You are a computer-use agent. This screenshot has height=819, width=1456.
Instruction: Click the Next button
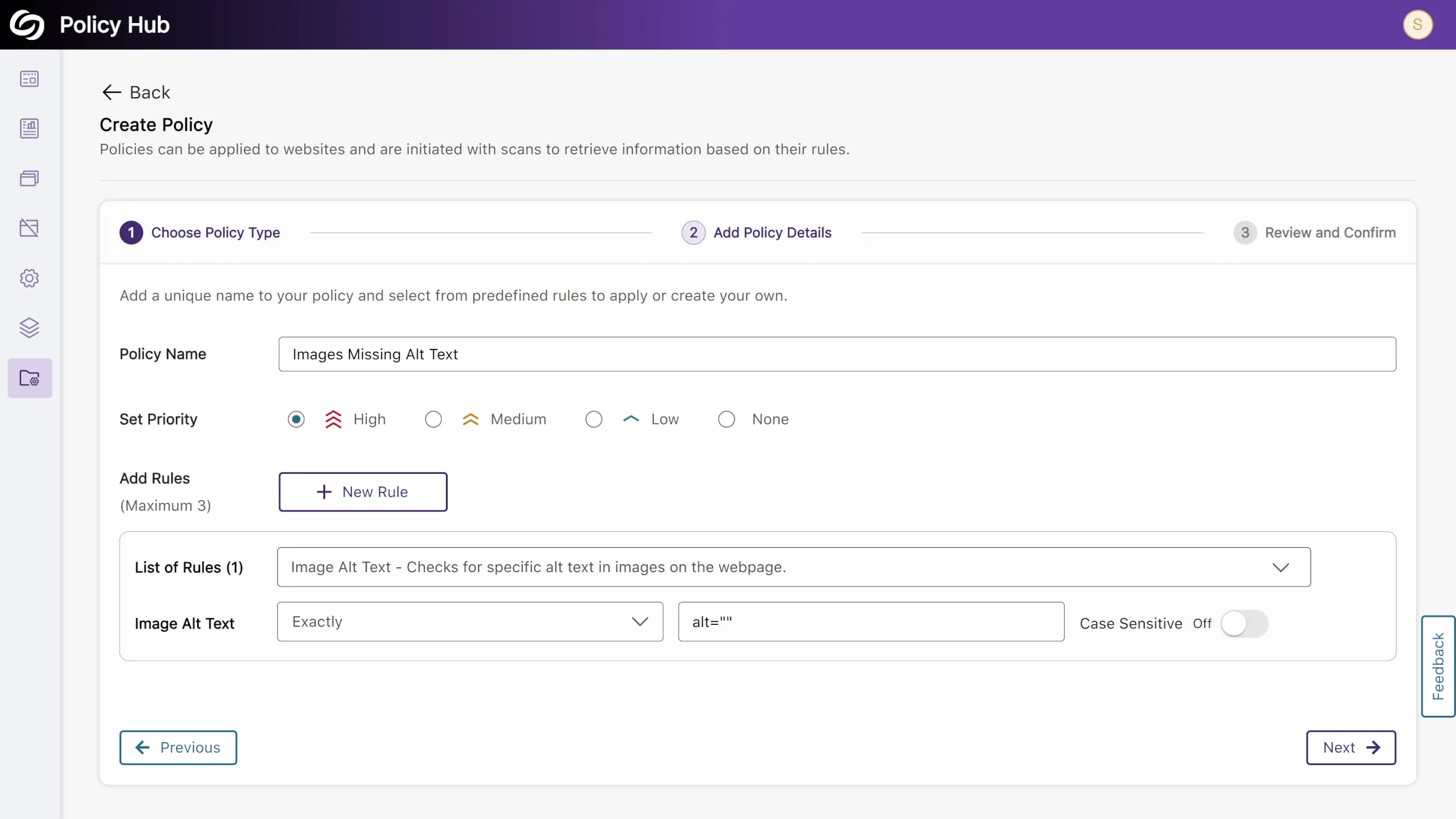[1351, 747]
